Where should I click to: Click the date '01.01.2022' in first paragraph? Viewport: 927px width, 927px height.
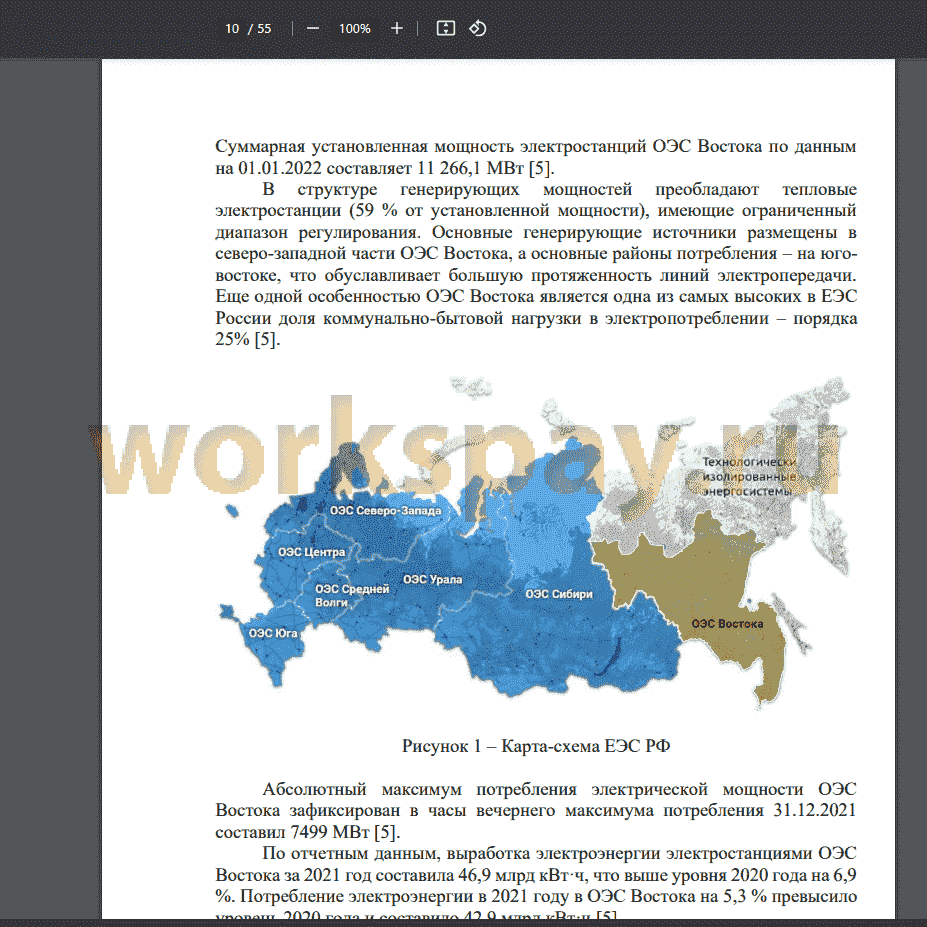click(280, 168)
